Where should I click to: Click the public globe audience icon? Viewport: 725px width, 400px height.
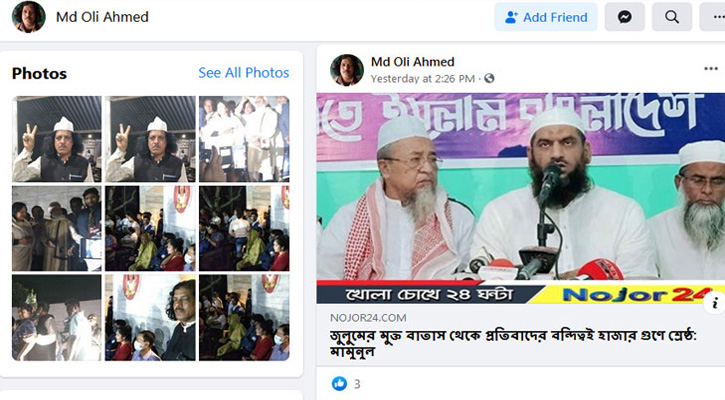[489, 78]
